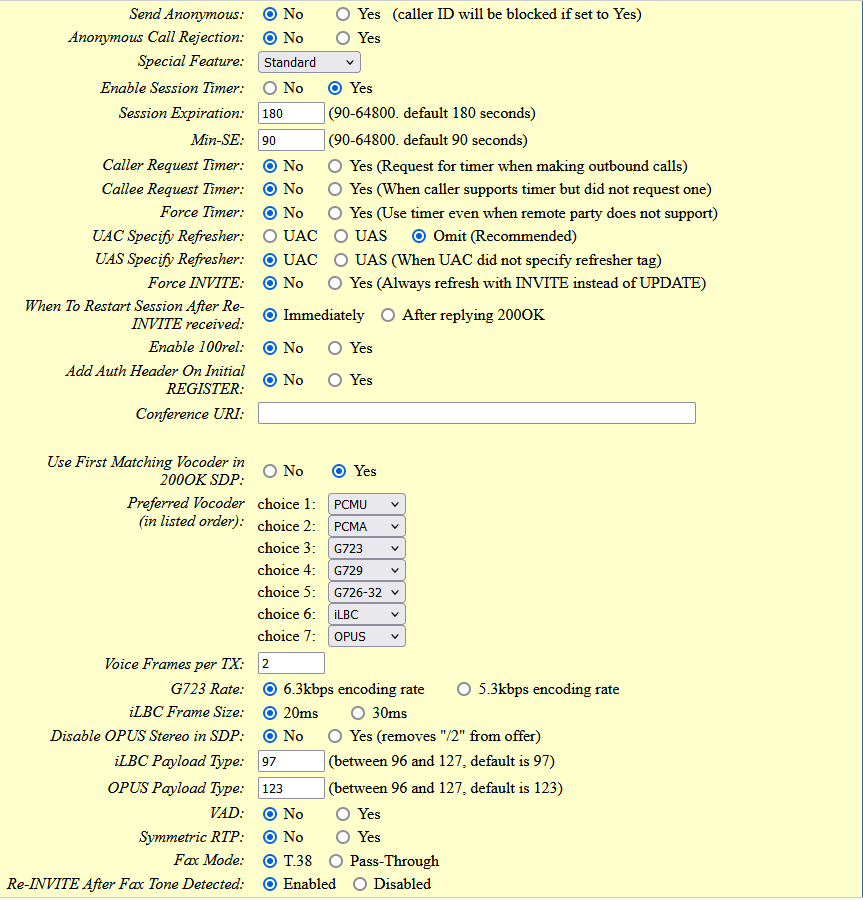The width and height of the screenshot is (863, 900).
Task: Click the Session Expiration input field
Action: tap(291, 113)
